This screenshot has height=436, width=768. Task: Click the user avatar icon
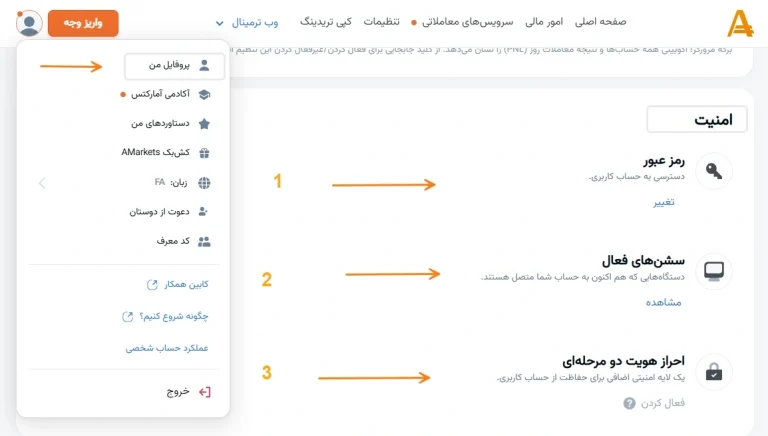pos(29,23)
